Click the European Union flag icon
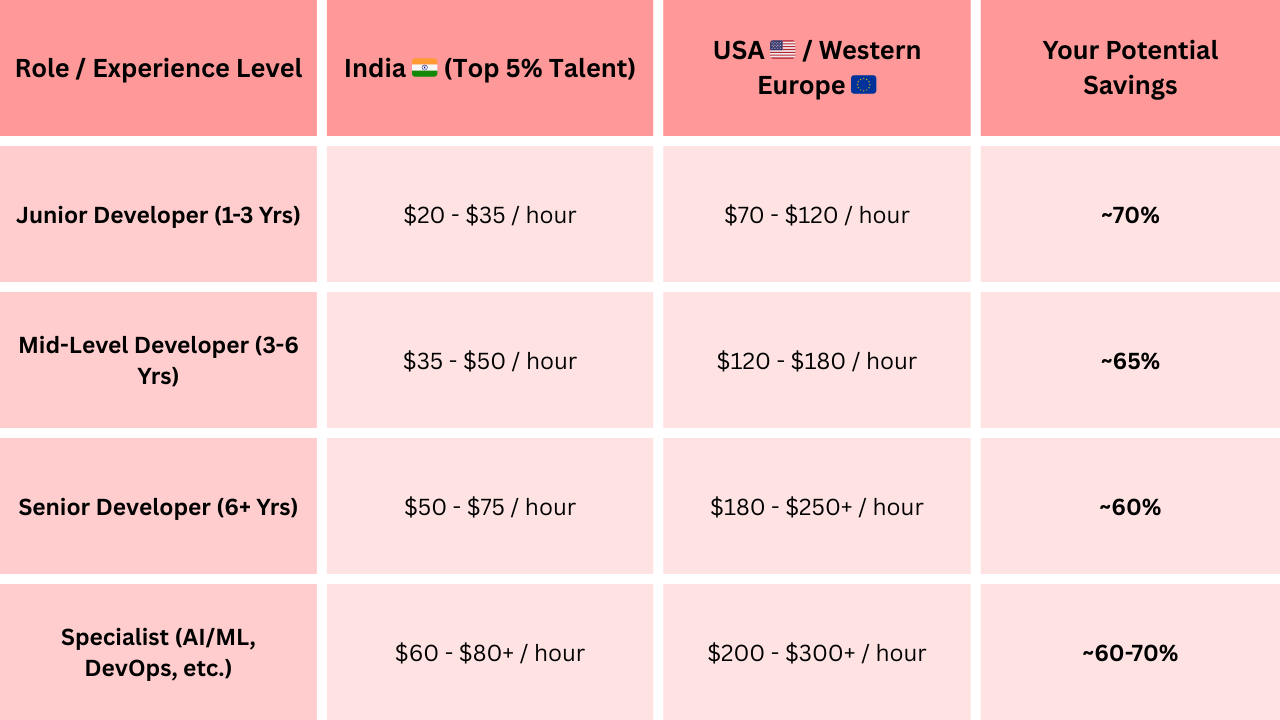The height and width of the screenshot is (720, 1280). [864, 85]
